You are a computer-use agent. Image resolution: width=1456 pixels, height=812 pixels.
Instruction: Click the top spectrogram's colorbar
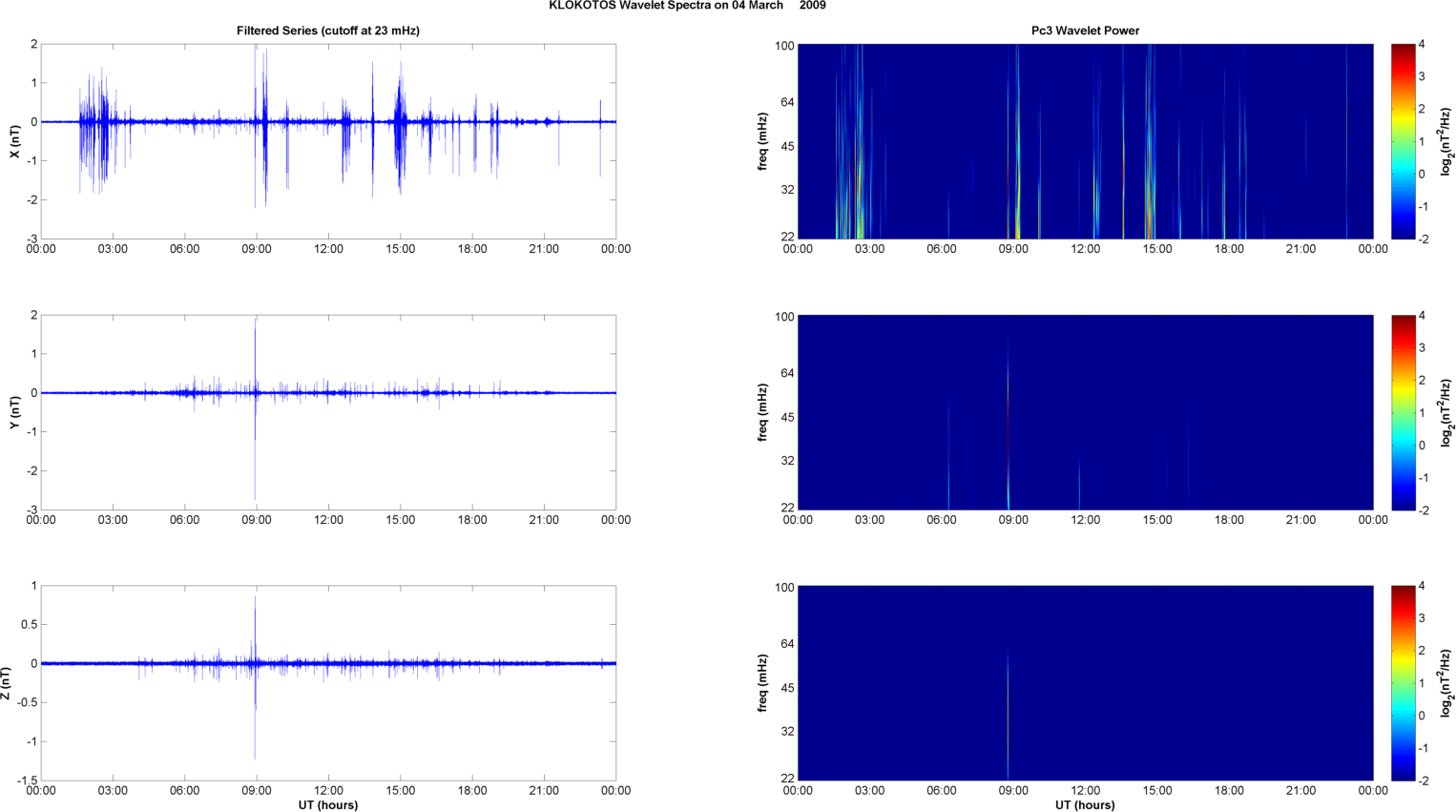coord(1403,141)
